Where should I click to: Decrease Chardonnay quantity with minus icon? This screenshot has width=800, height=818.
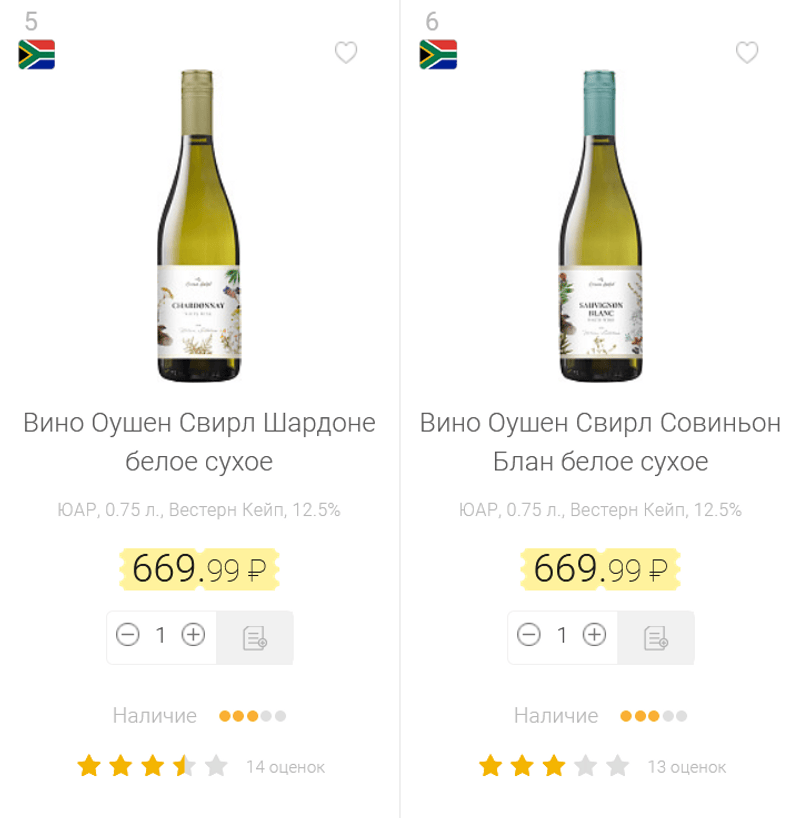point(127,635)
